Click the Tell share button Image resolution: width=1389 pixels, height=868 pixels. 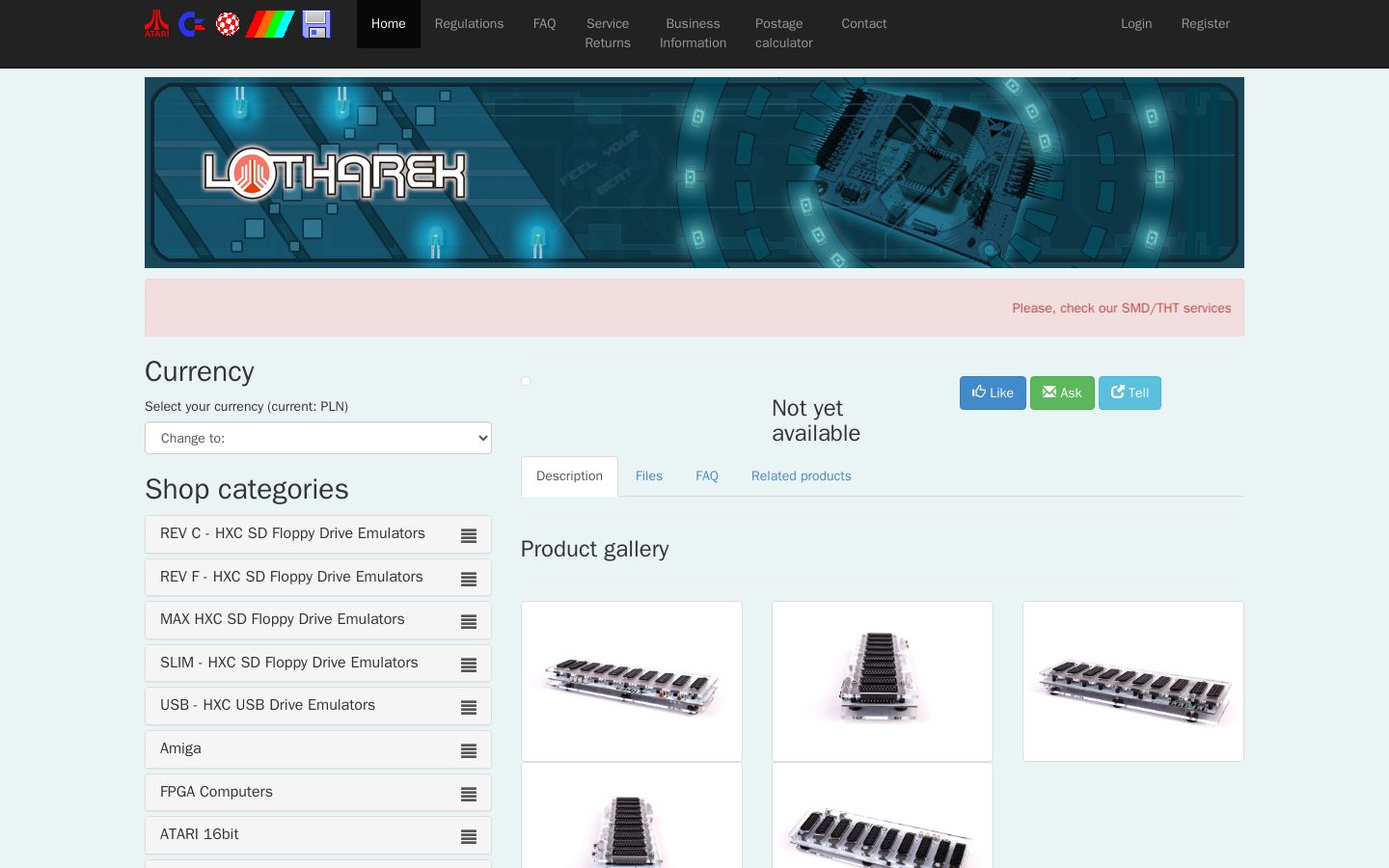click(1130, 393)
